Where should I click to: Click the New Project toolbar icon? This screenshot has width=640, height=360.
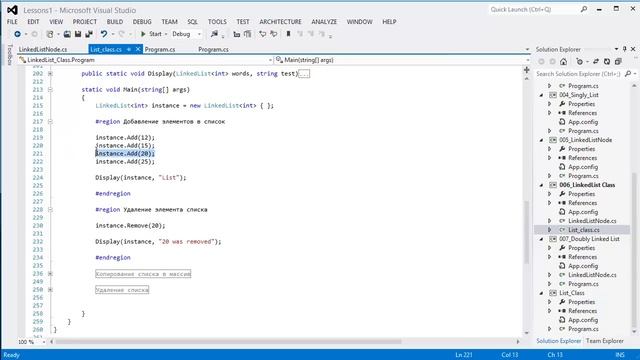pos(50,34)
